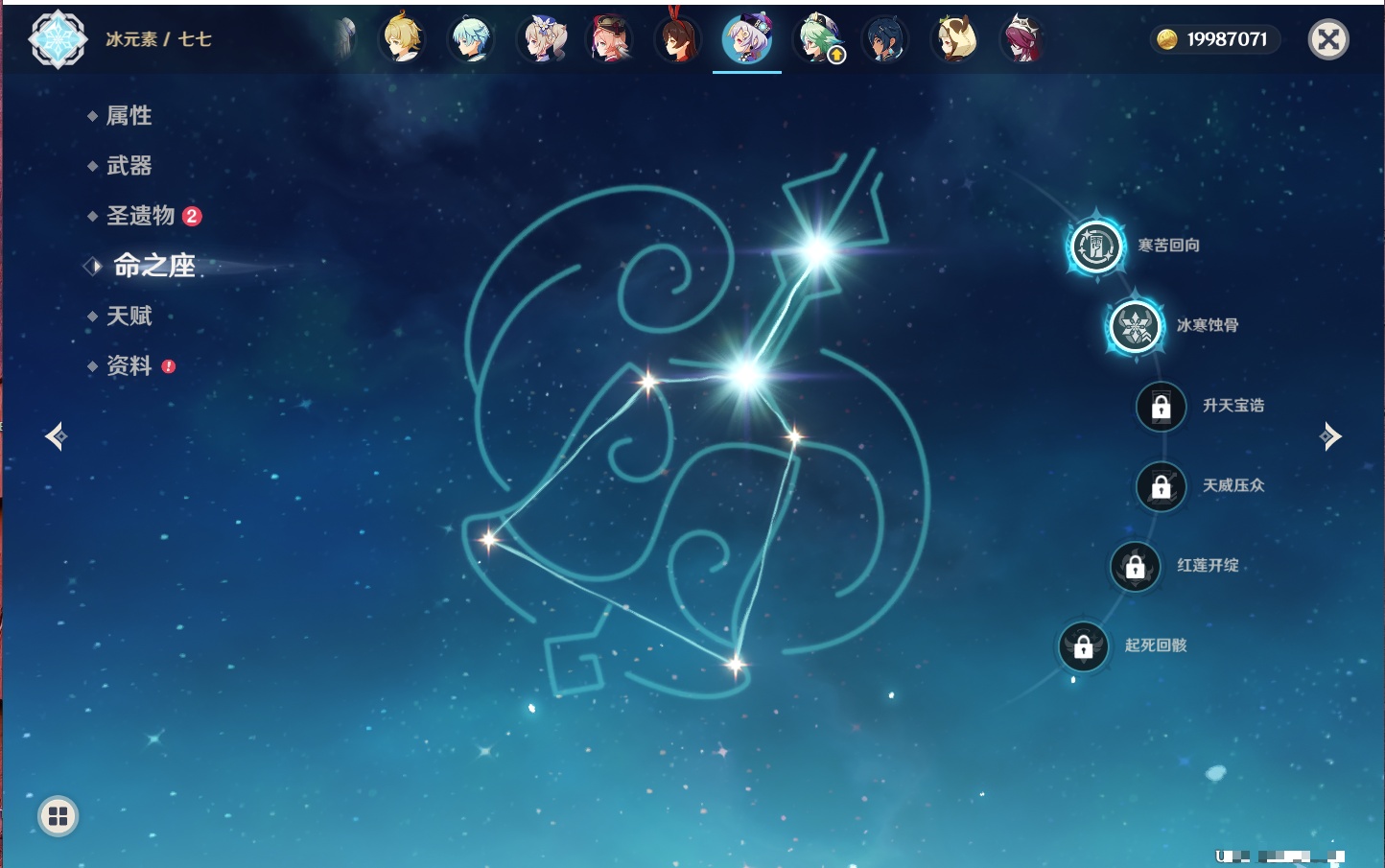1385x868 pixels.
Task: Select Sucrose's green-haired avatar
Action: pos(818,39)
